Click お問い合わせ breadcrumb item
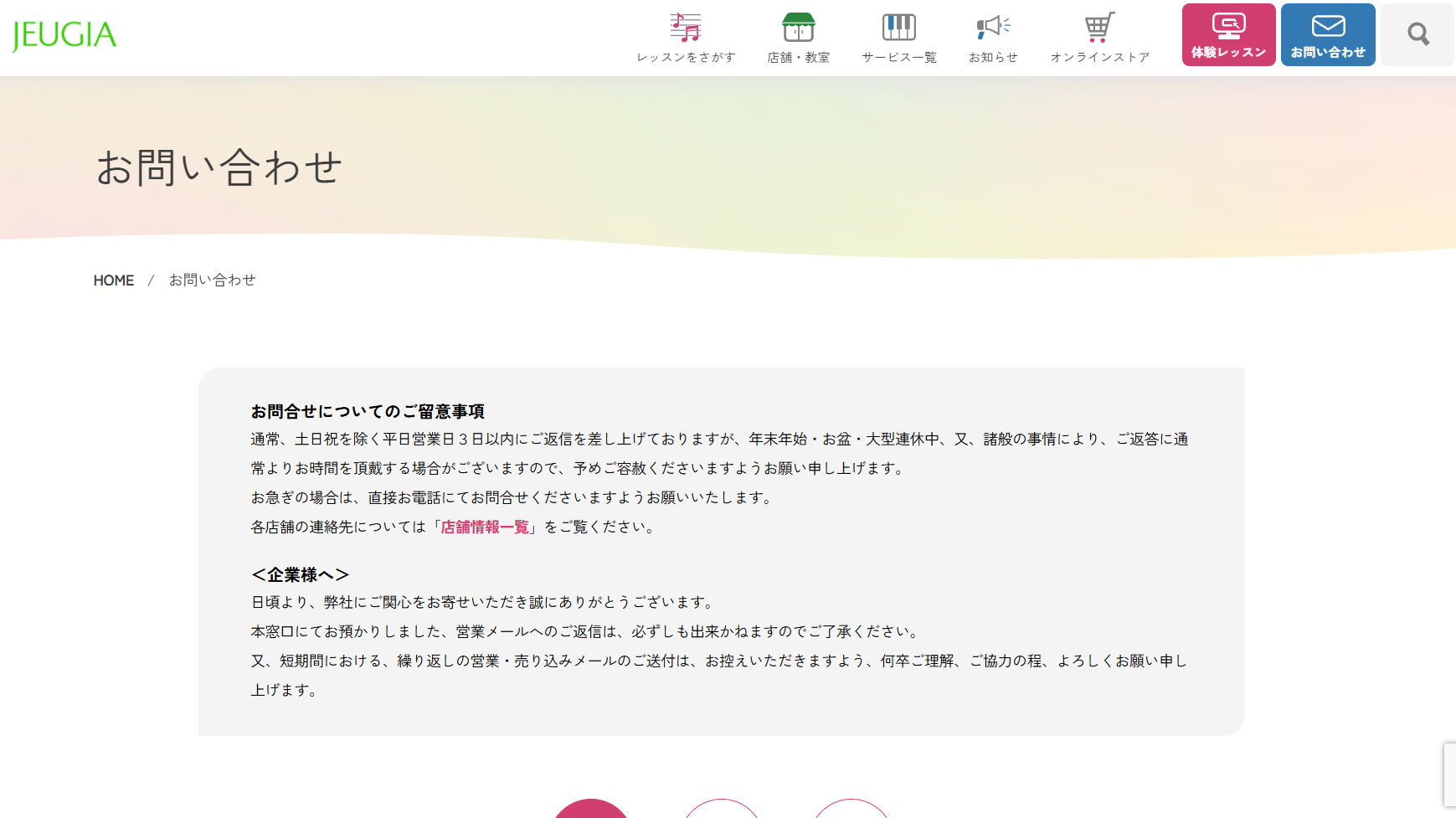 click(x=213, y=280)
